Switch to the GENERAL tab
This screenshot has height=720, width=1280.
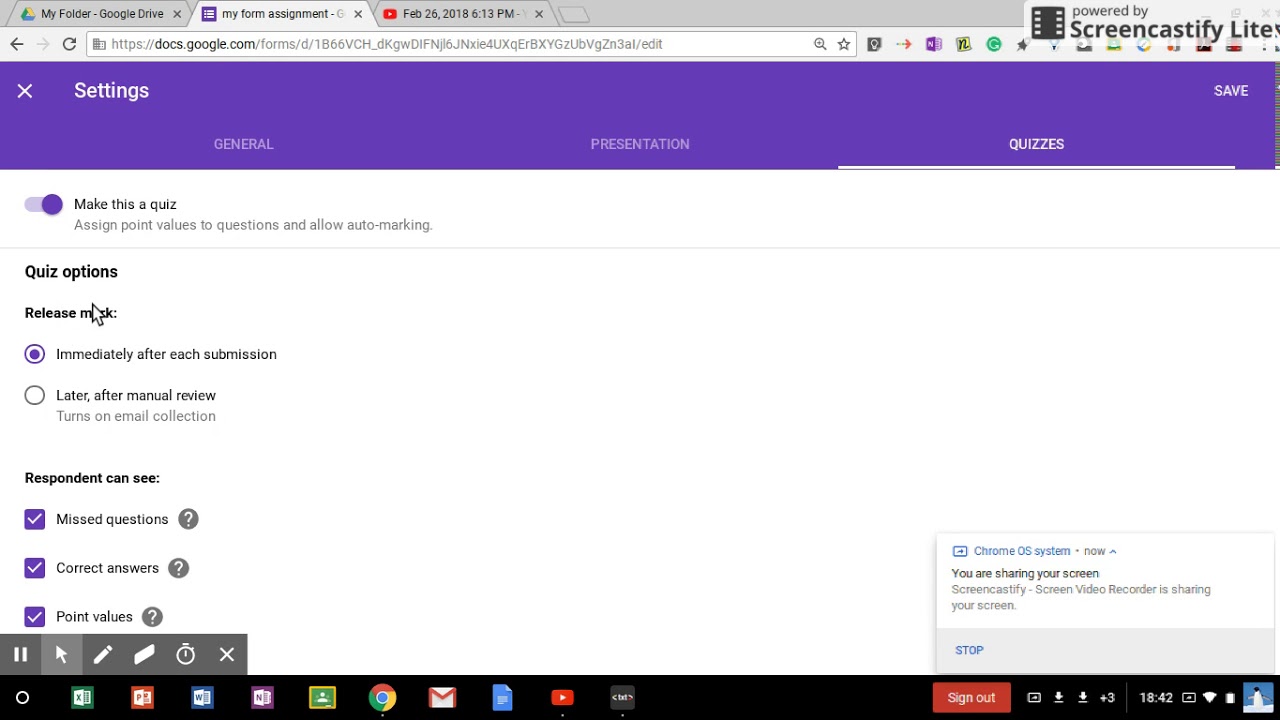(x=243, y=144)
